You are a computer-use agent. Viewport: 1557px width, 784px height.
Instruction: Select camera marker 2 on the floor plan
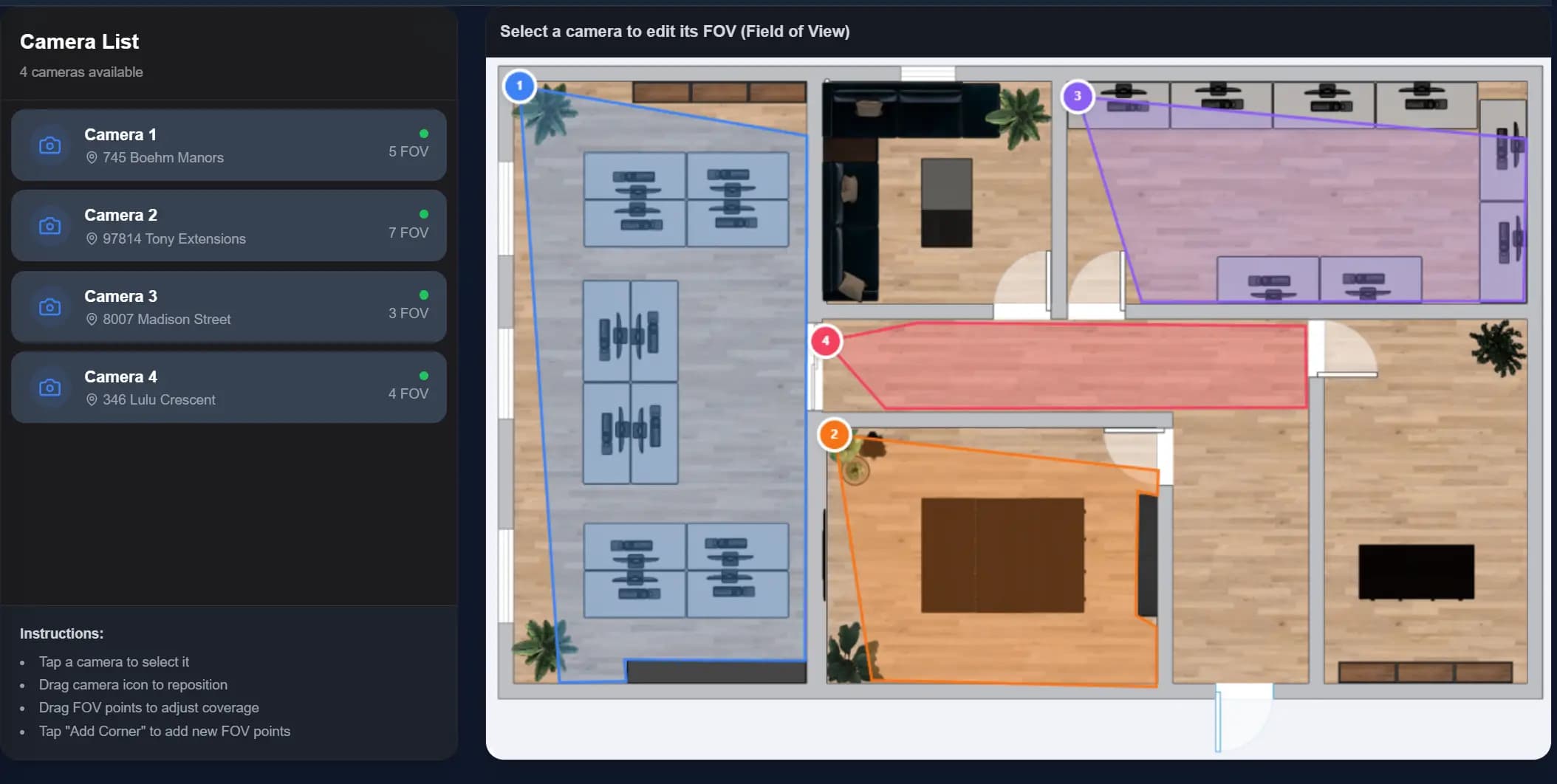835,436
